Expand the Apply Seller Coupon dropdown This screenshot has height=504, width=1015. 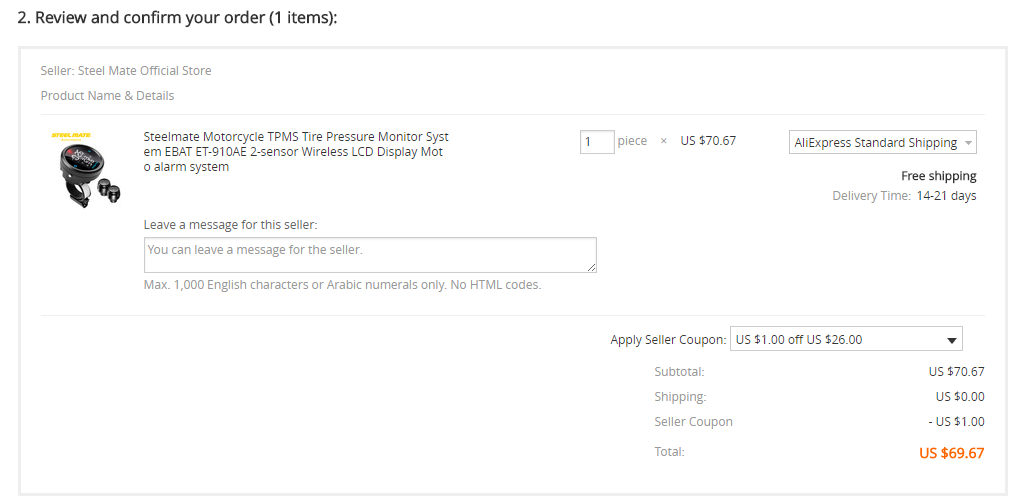(846, 340)
